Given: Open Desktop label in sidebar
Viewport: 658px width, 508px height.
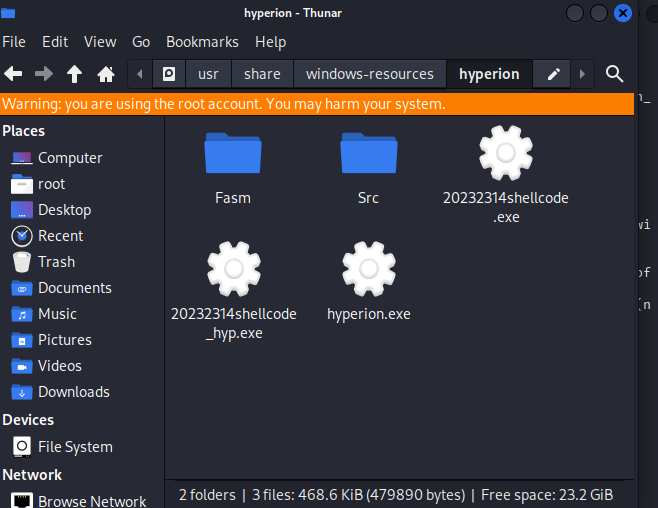Looking at the screenshot, I should [x=65, y=210].
